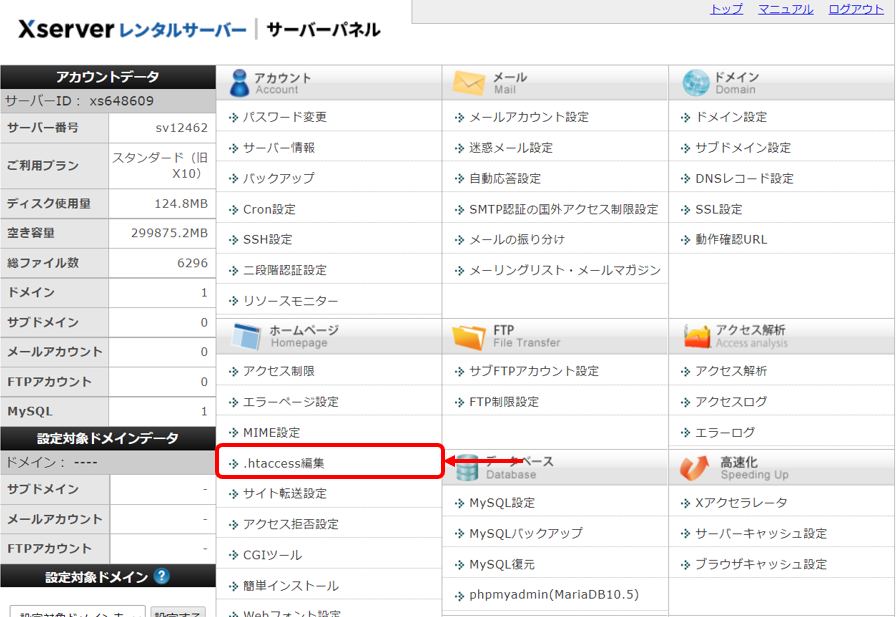The width and height of the screenshot is (896, 617).
Task: Click the Homepage section icon
Action: click(246, 336)
